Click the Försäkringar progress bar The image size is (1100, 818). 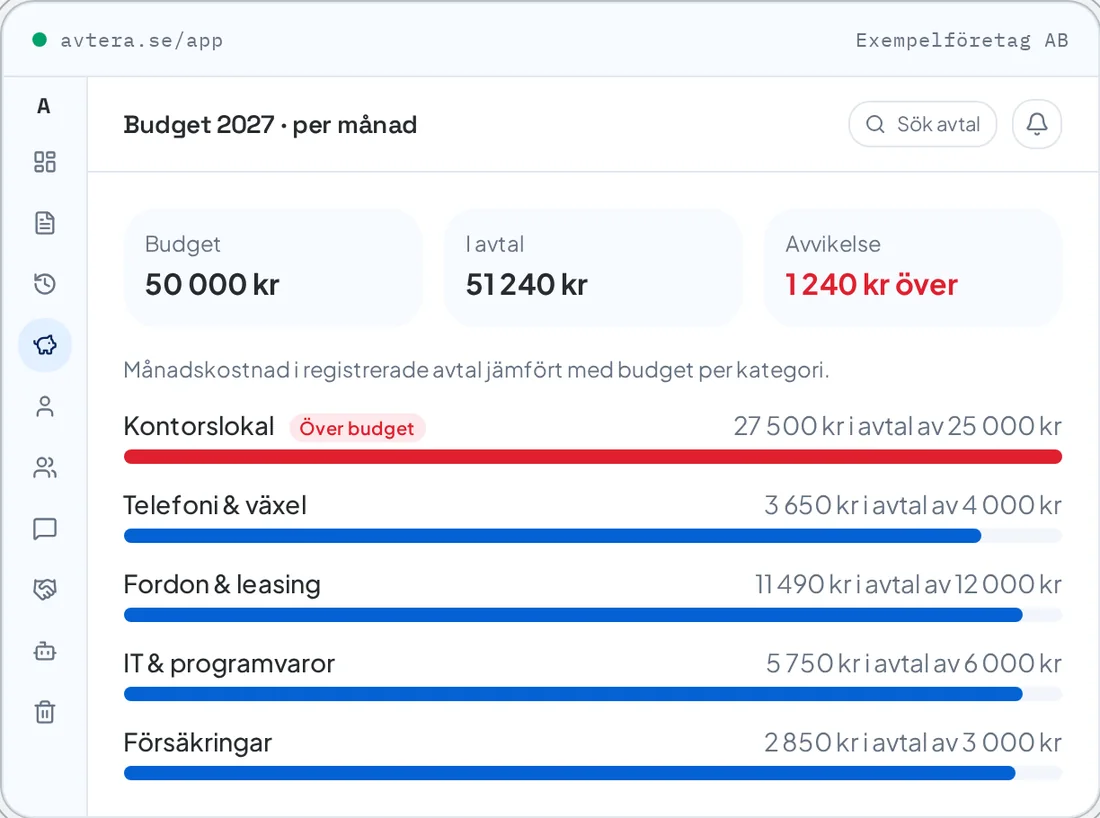[x=593, y=773]
